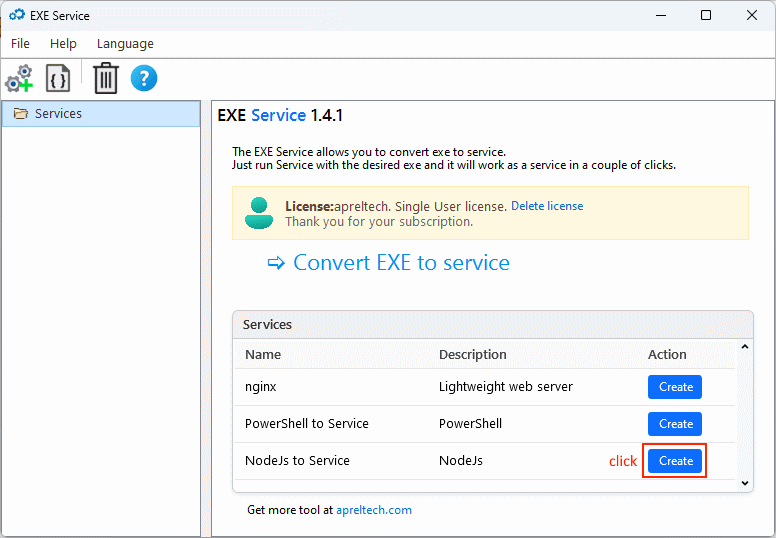Click services list scroll up arrow
Viewport: 776px width, 538px height.
pos(745,347)
